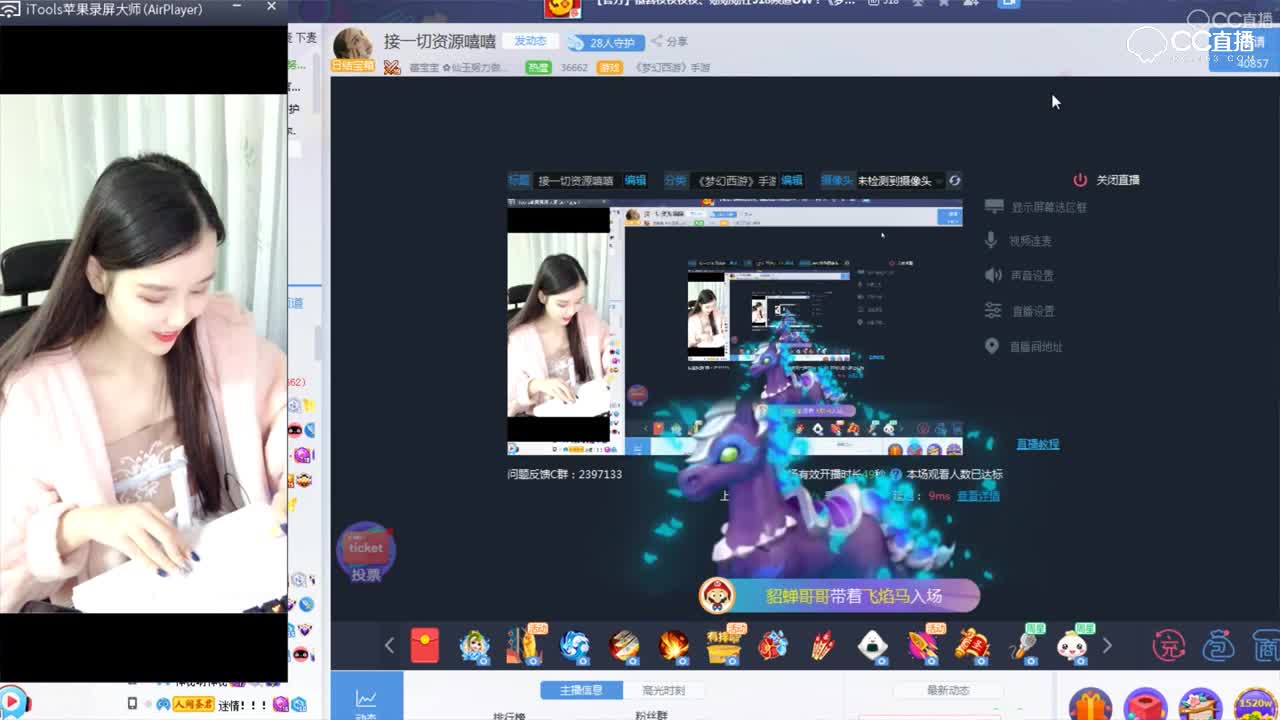Show next gifts with right arrow
The width and height of the screenshot is (1280, 720).
1107,646
